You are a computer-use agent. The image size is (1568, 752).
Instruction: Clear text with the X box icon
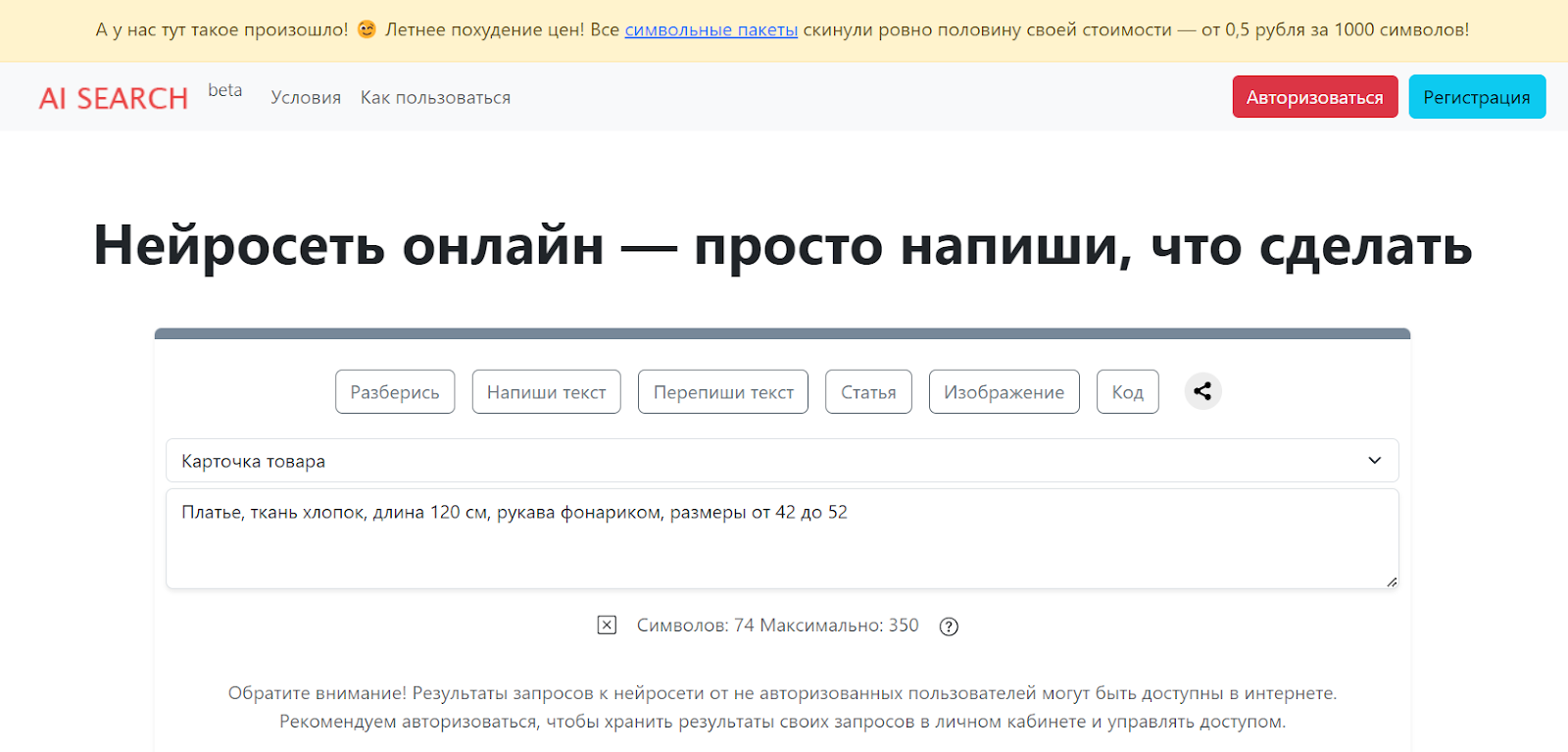point(607,626)
